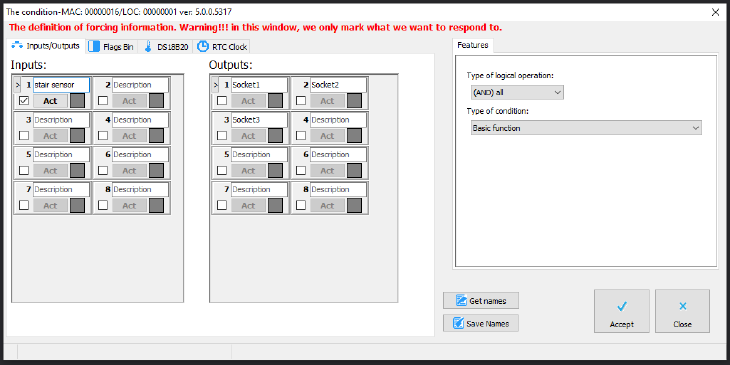Enable the Input 6 checkbox
This screenshot has height=365, width=730.
103,170
